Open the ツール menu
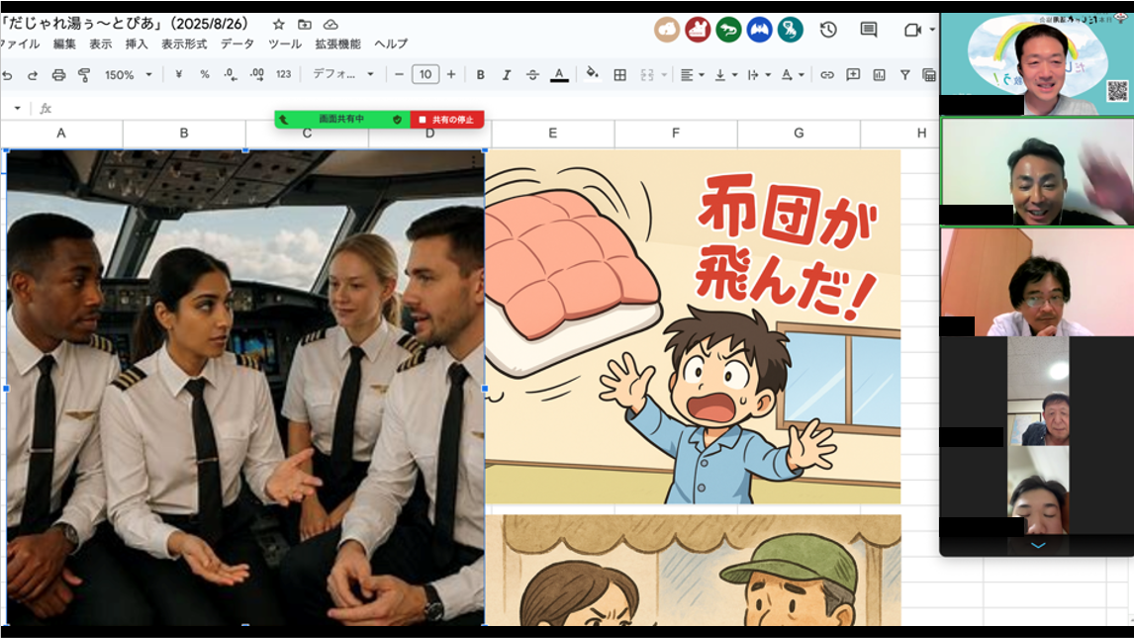Viewport: 1134px width, 638px height. [x=285, y=44]
